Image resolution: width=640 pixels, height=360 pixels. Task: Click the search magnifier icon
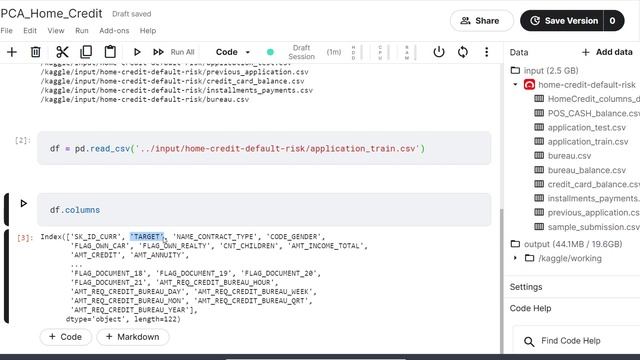click(529, 341)
